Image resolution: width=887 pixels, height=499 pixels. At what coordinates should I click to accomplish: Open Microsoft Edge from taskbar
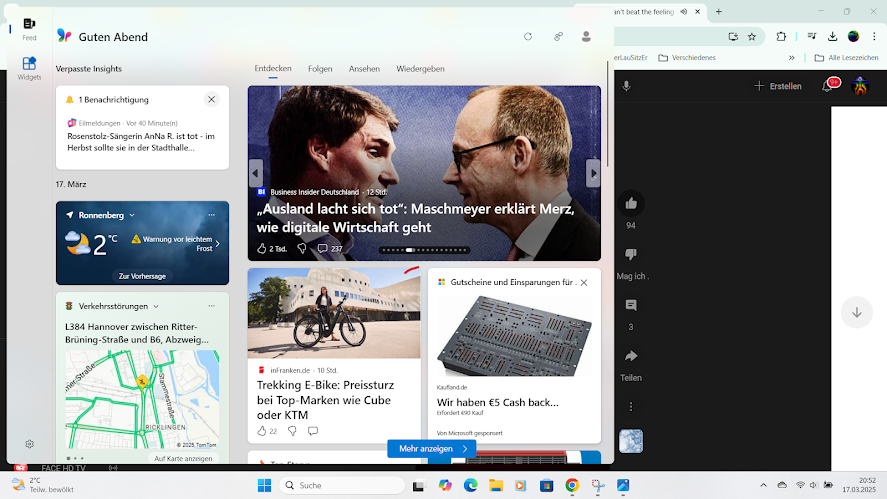tap(470, 485)
